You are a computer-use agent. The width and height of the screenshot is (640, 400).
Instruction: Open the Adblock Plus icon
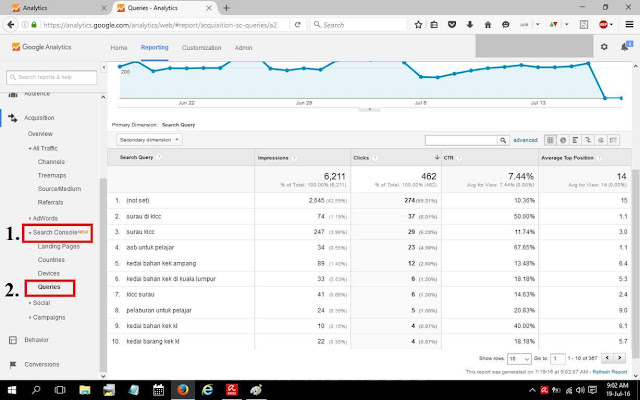[x=604, y=25]
